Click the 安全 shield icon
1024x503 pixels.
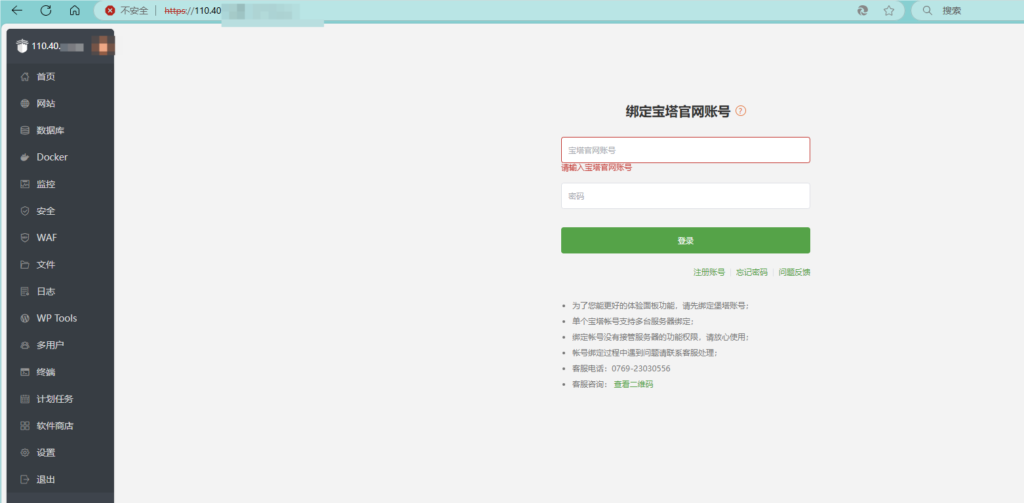click(25, 211)
